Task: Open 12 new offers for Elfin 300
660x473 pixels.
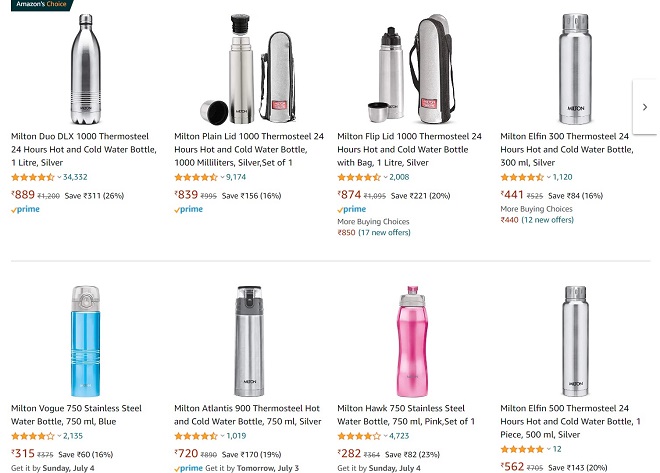Action: tap(548, 220)
